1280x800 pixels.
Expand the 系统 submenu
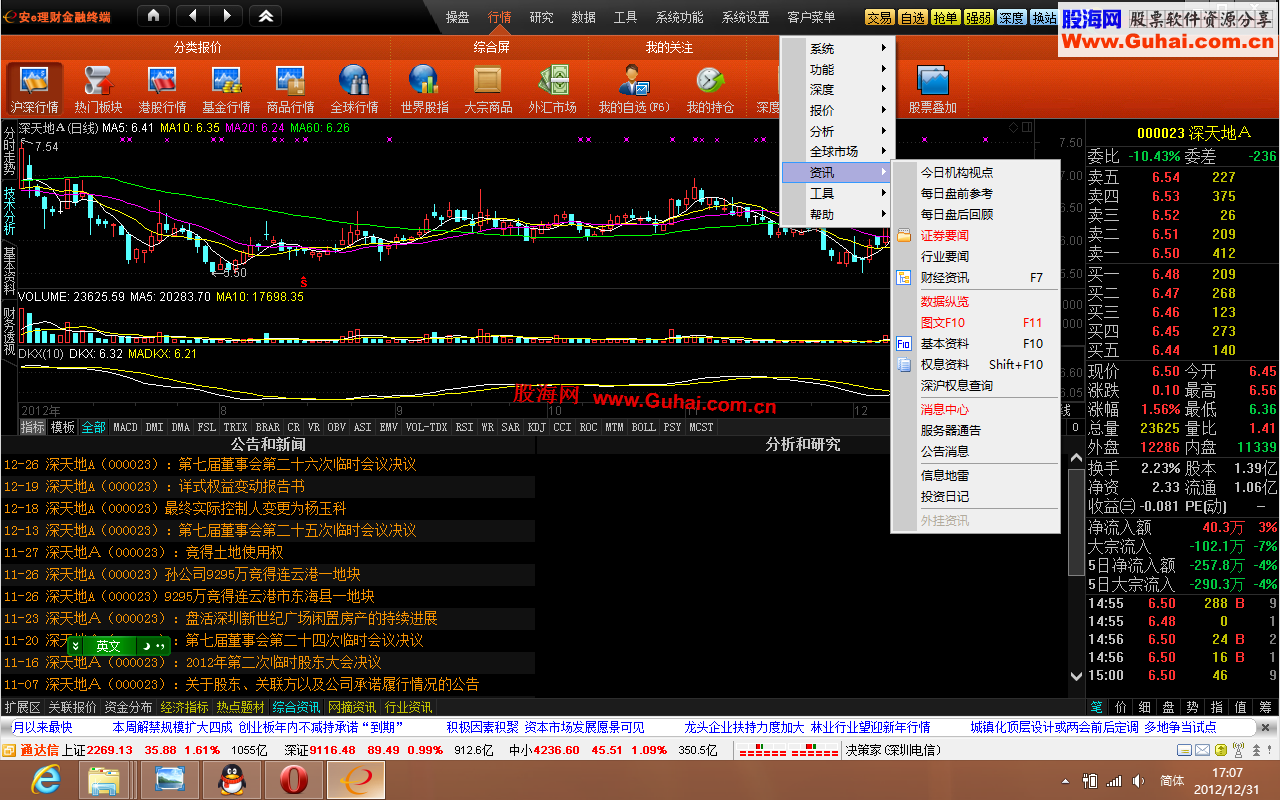838,49
